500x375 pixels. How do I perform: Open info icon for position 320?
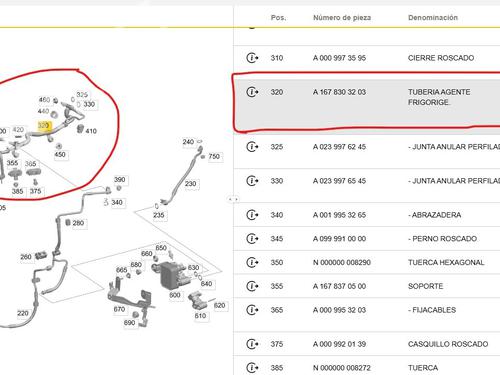pyautogui.click(x=252, y=92)
